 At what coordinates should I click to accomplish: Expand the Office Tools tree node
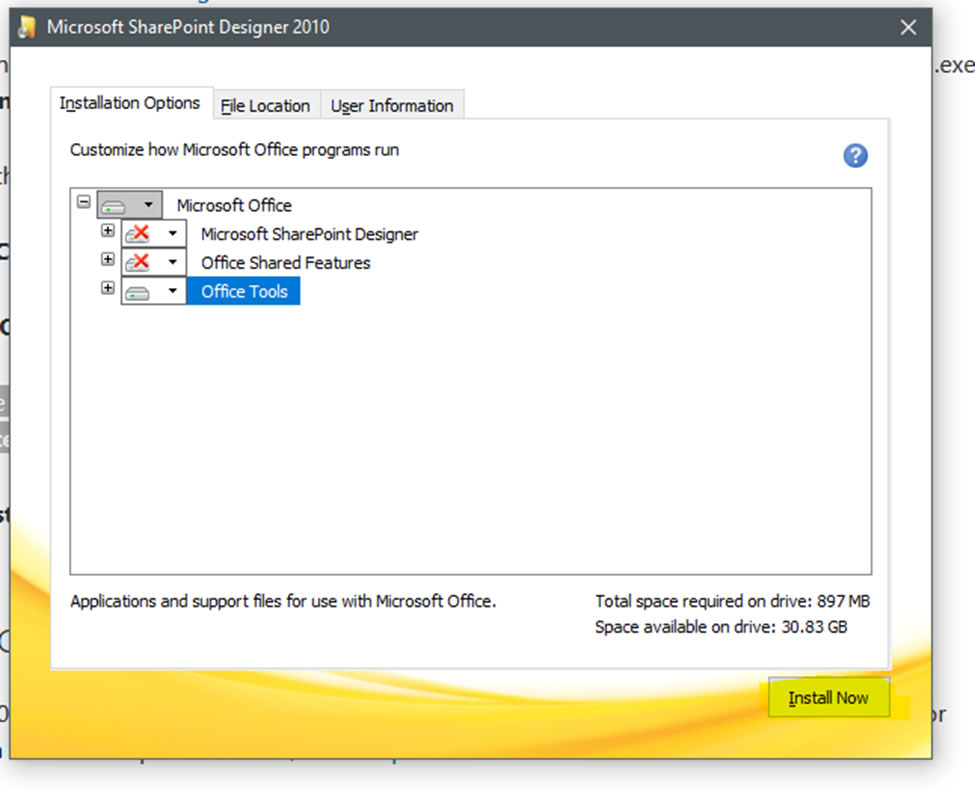(108, 288)
